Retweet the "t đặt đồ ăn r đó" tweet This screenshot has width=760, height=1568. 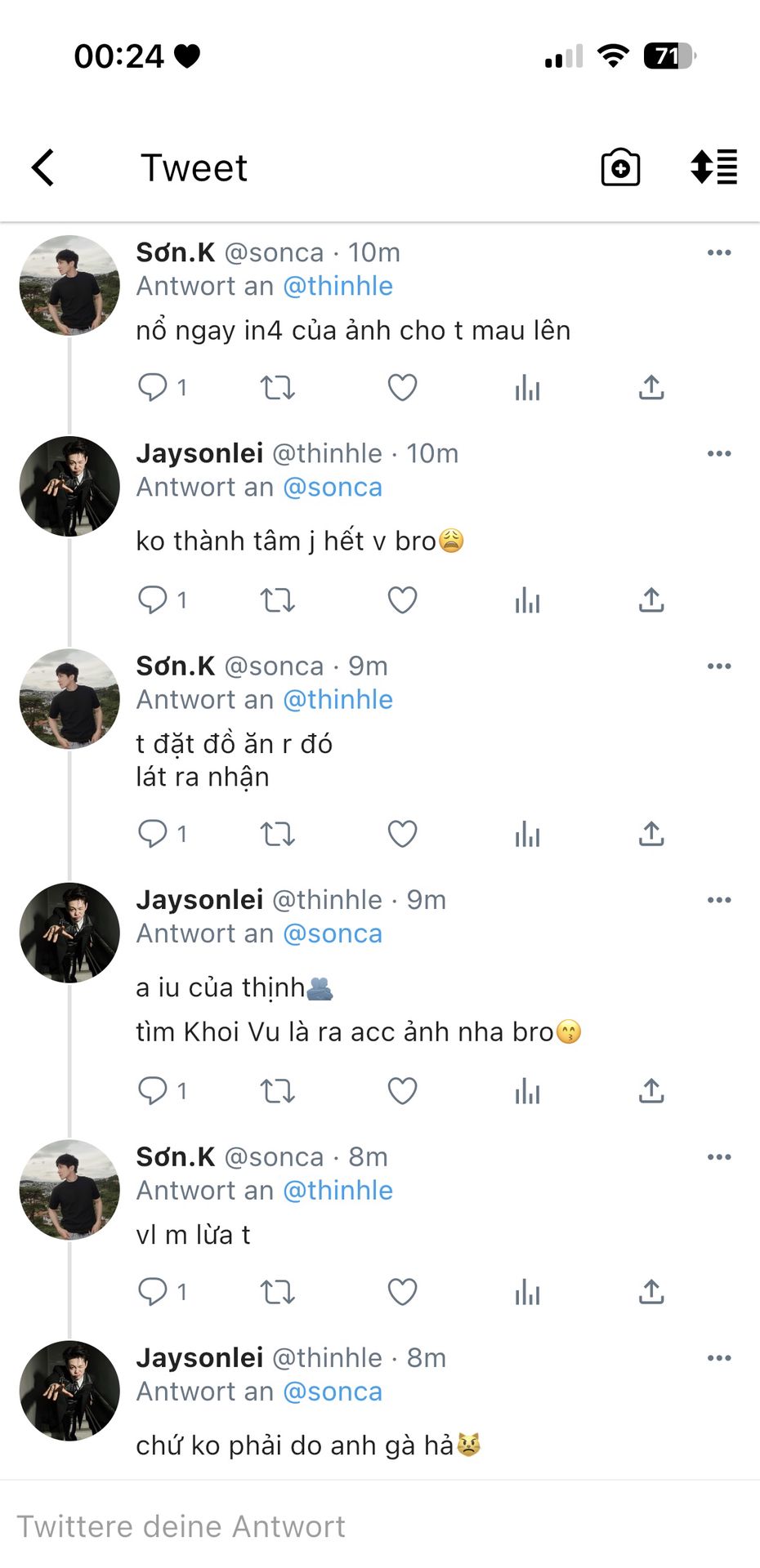[x=277, y=834]
